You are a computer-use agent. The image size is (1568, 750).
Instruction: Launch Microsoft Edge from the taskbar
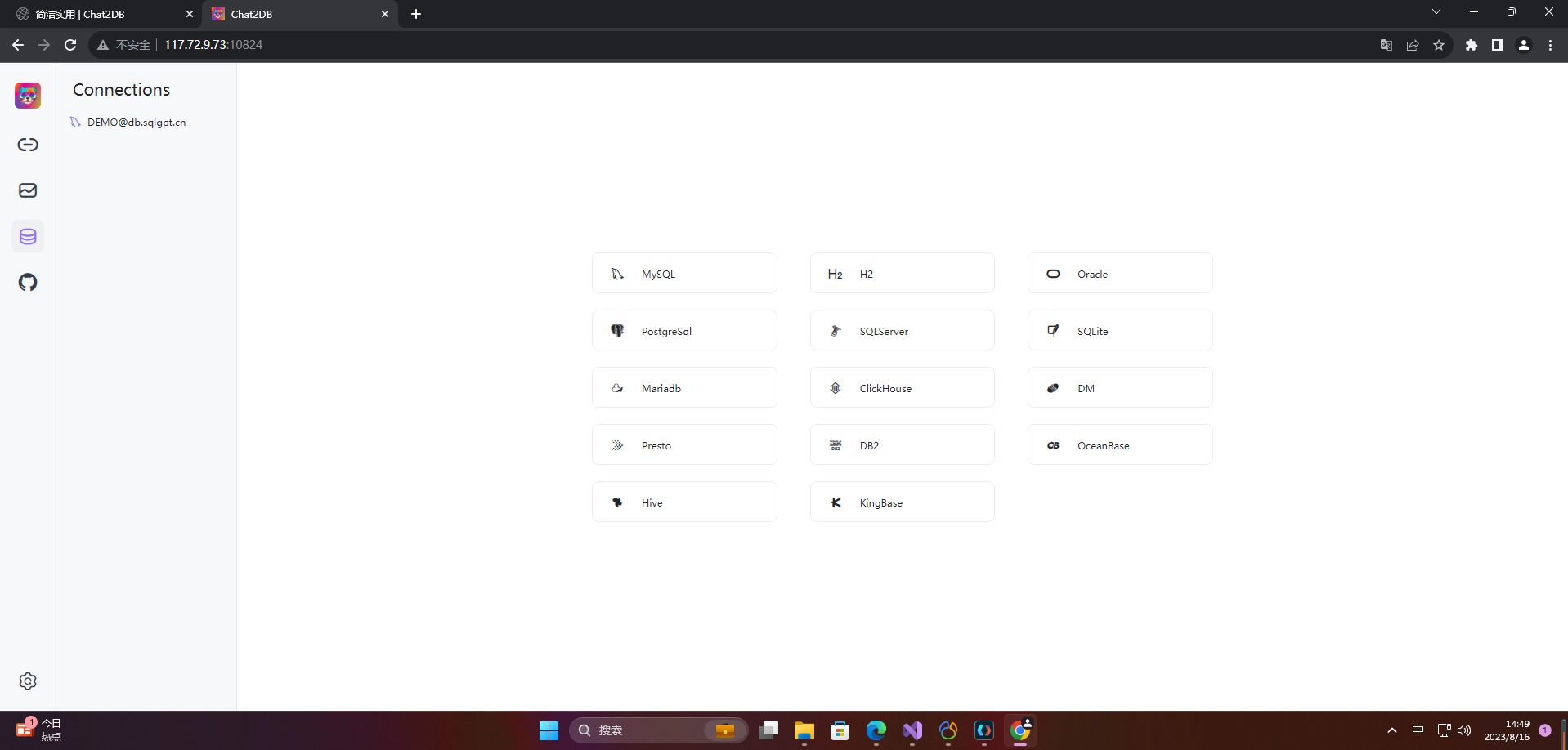[876, 730]
